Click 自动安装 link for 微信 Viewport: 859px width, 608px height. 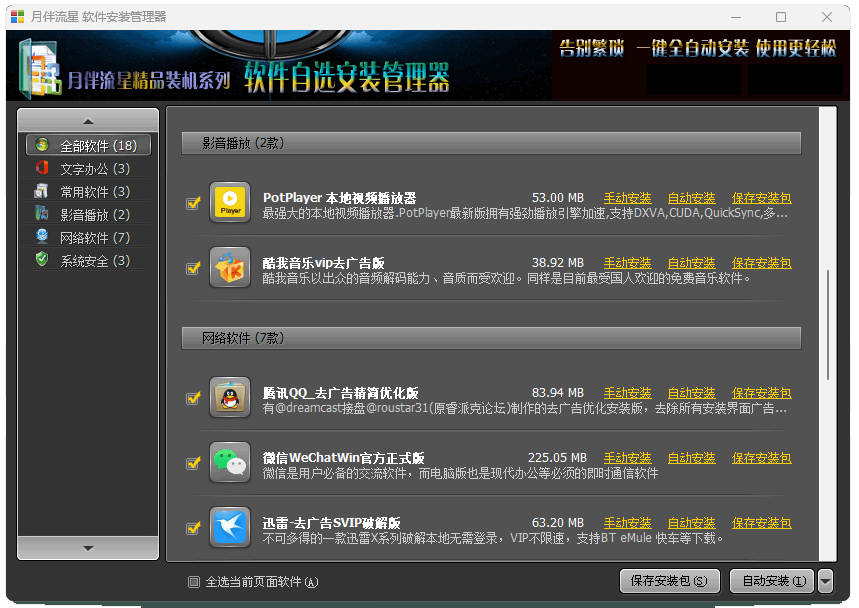[x=691, y=458]
